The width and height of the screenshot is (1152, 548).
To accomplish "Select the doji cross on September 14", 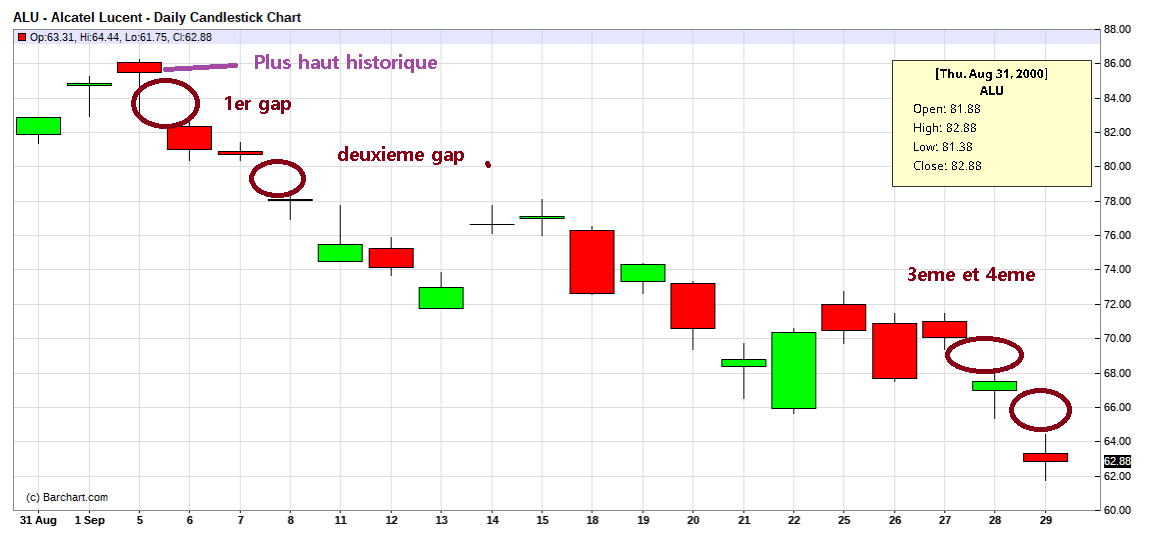I will click(492, 224).
